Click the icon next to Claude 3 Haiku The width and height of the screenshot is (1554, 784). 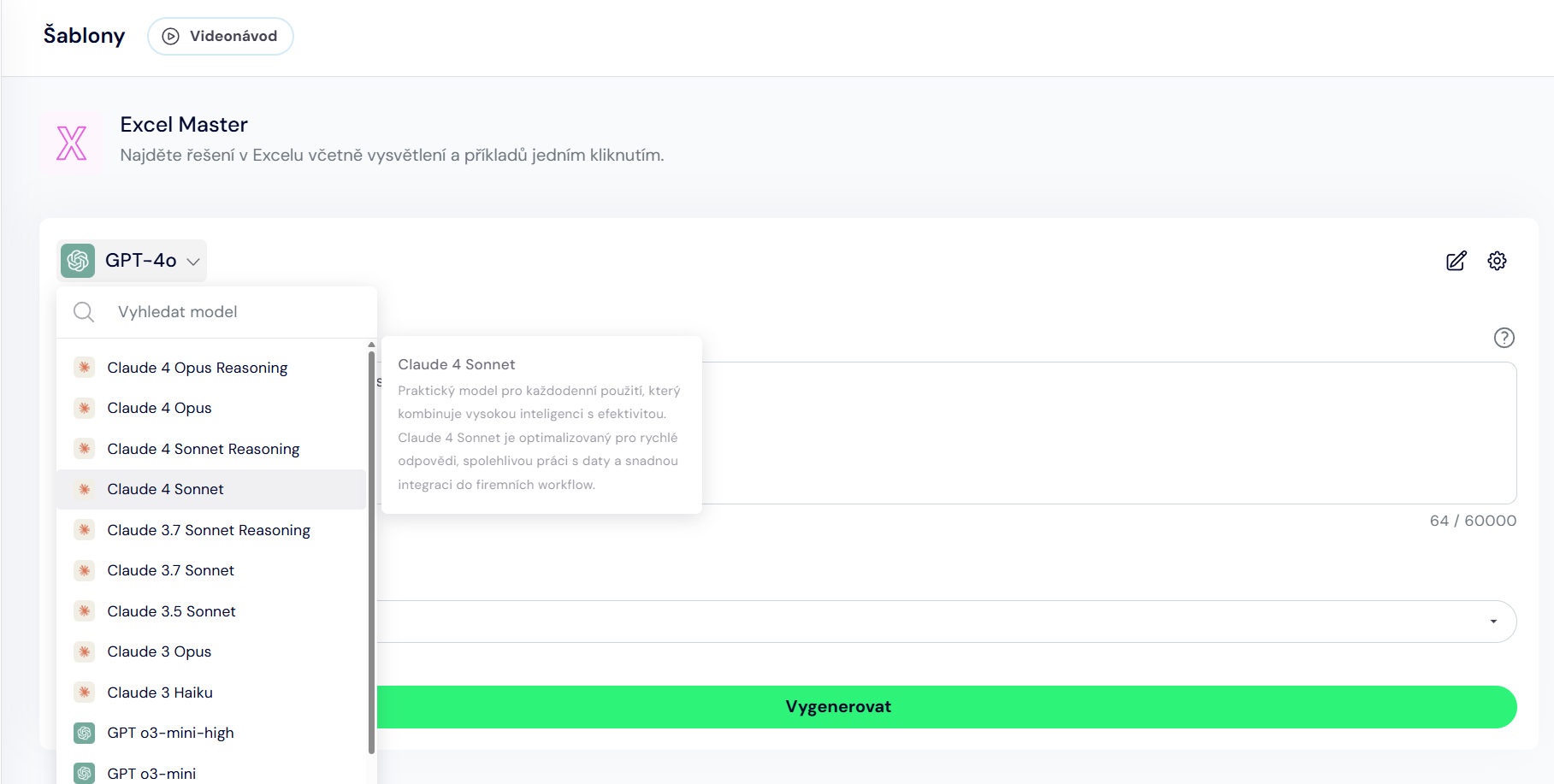coord(84,693)
